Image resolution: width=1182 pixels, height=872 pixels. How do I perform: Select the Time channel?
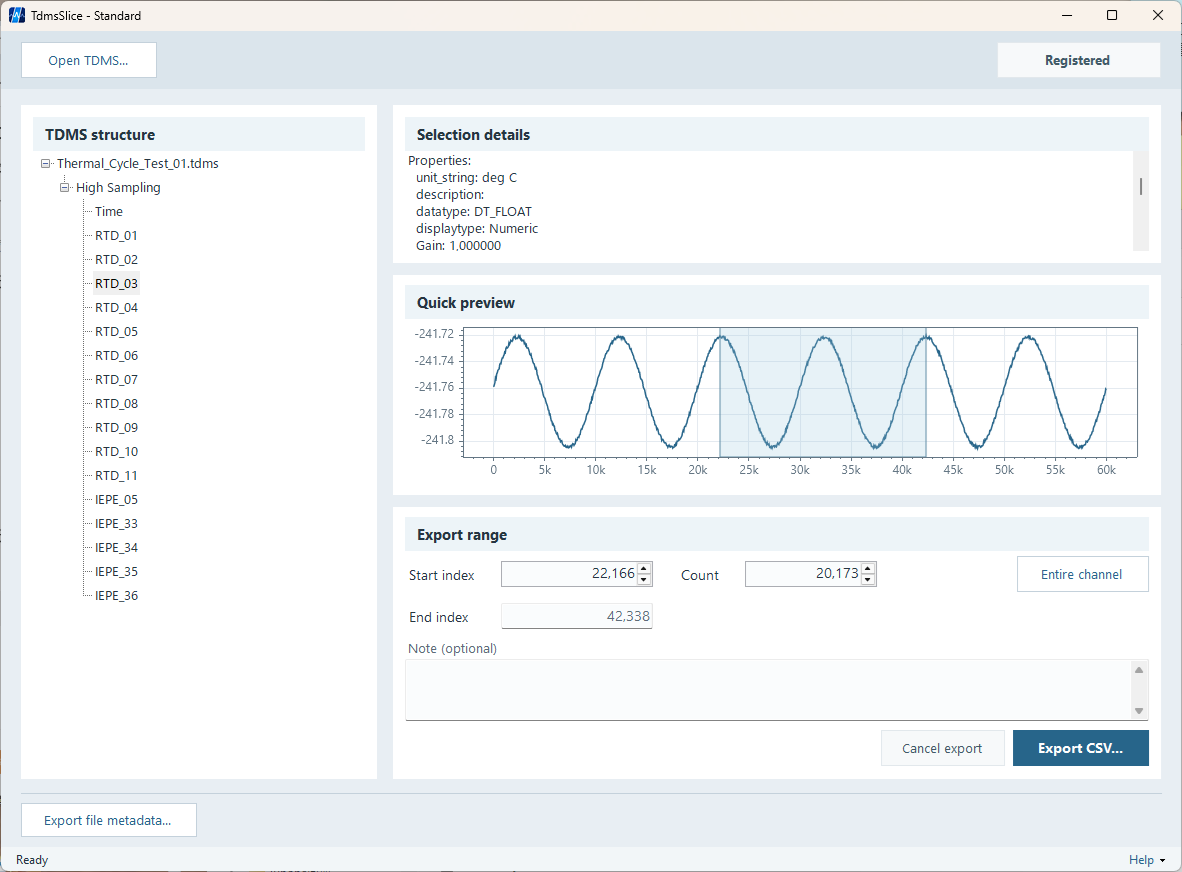(109, 212)
